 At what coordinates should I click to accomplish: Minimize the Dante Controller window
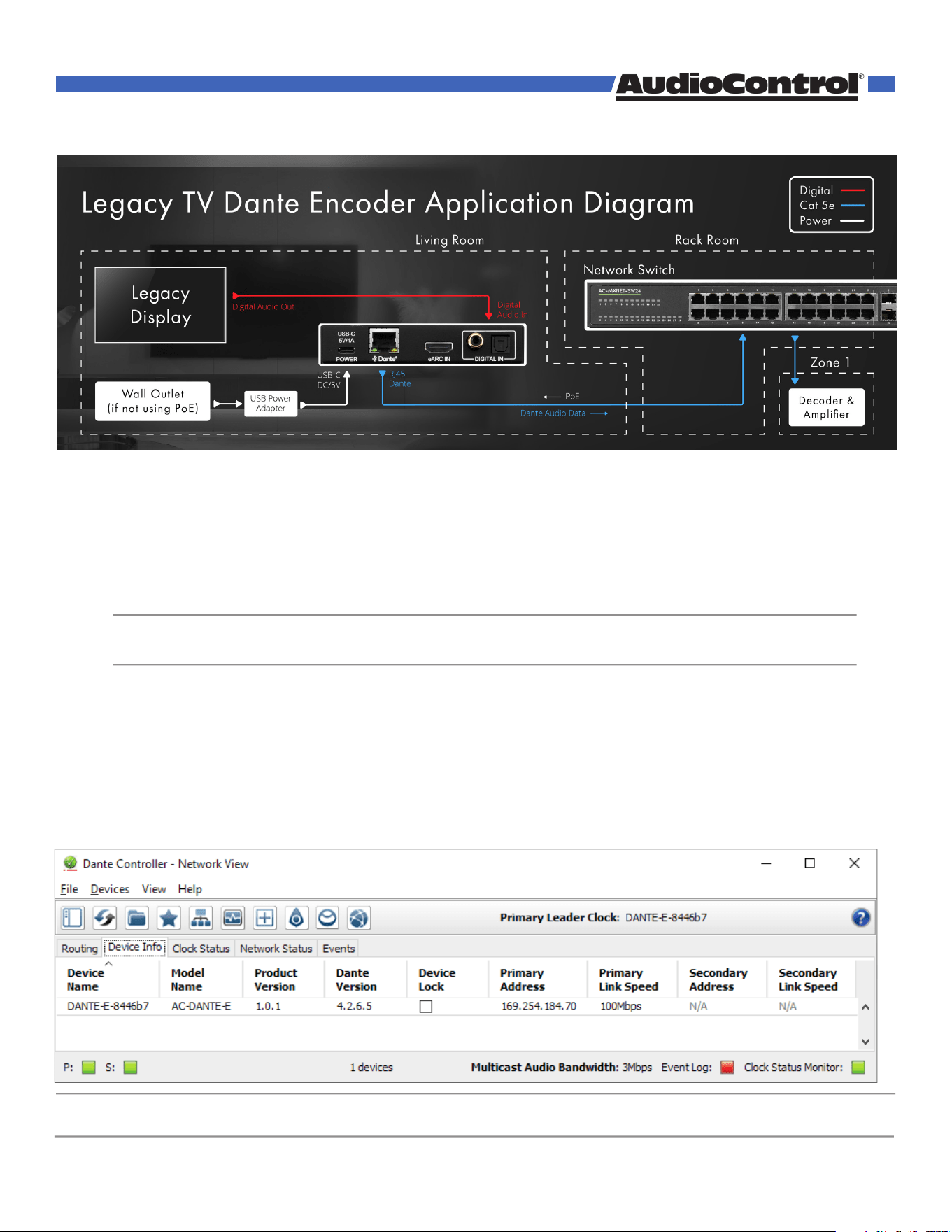click(x=767, y=863)
